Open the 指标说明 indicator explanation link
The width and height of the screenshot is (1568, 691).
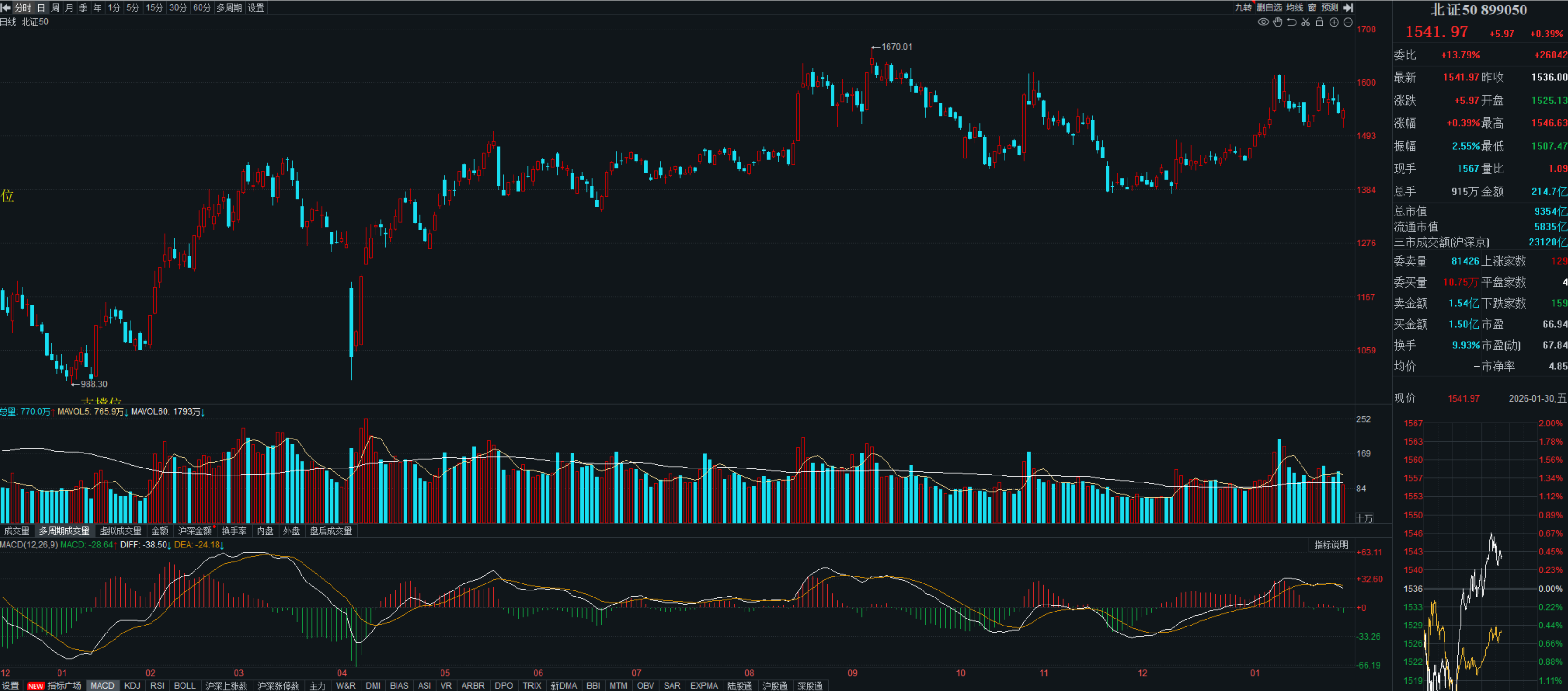(x=1330, y=545)
